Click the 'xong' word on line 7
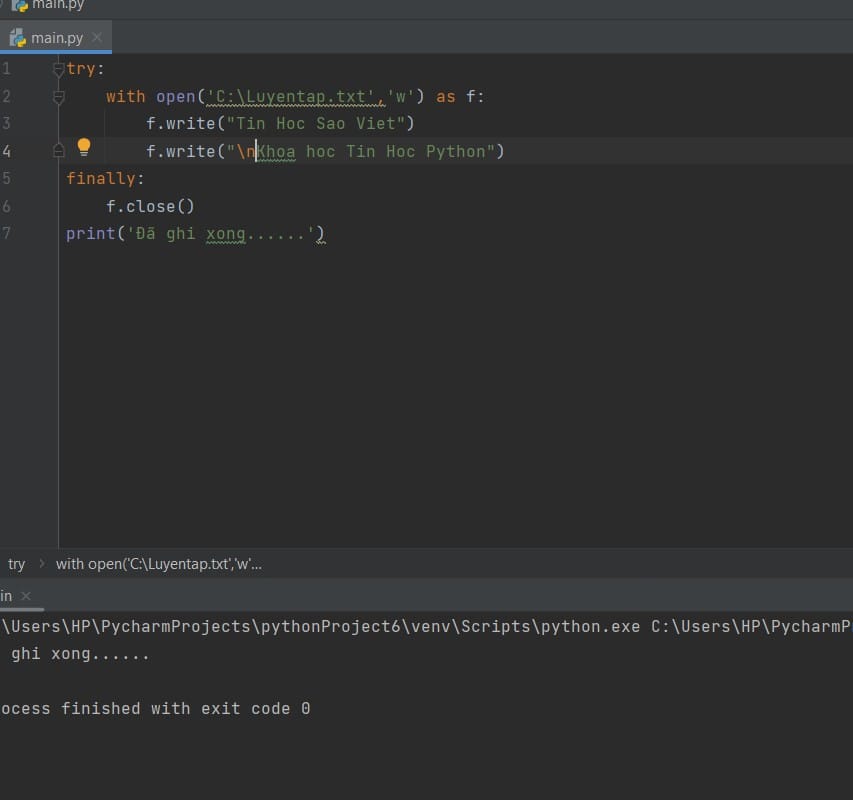Screen dimensions: 853x800 (x=225, y=234)
